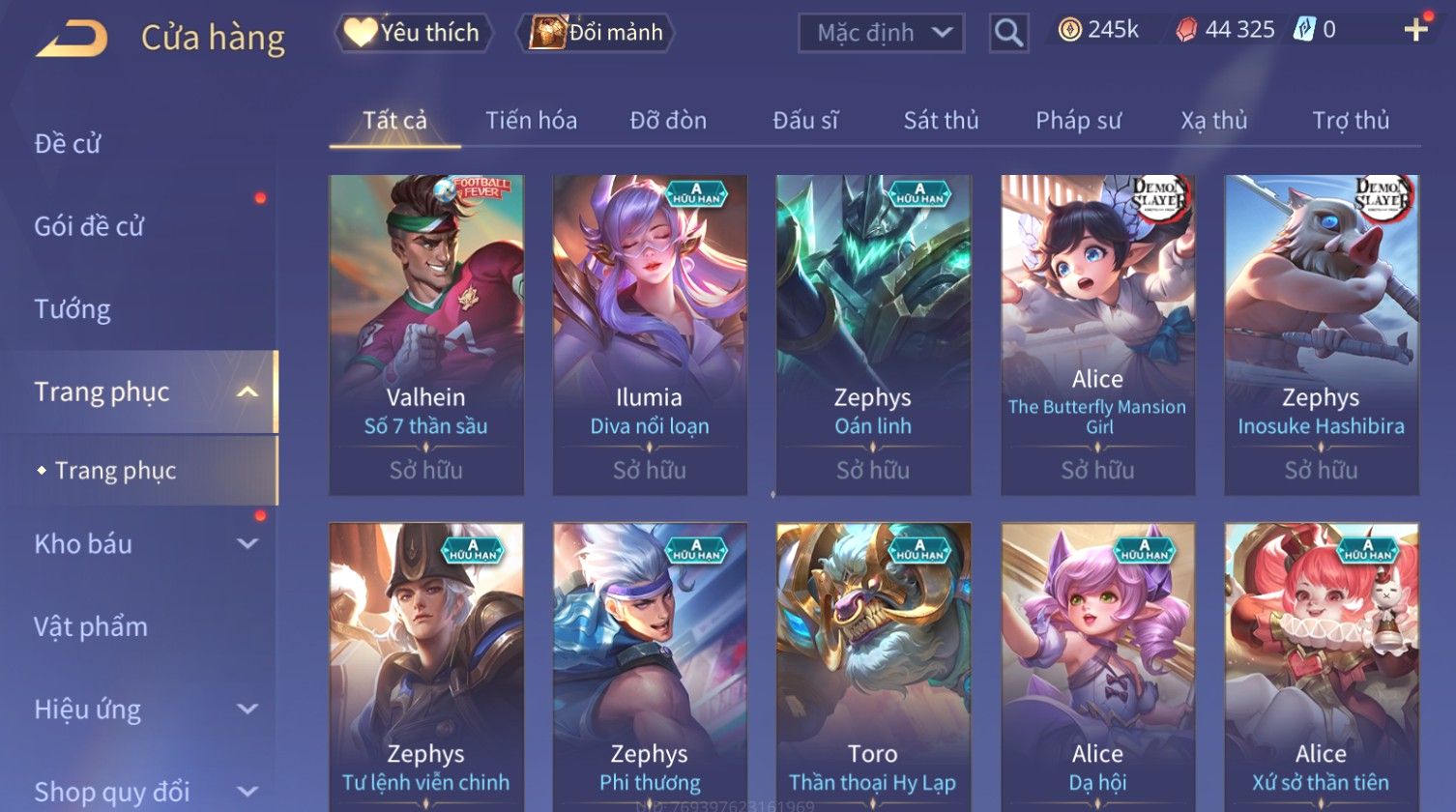Viewport: 1456px width, 812px height.
Task: Click the red gem currency icon
Action: click(x=1186, y=31)
